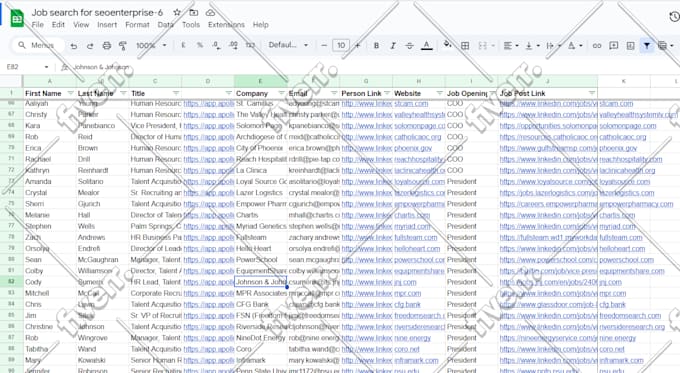The height and width of the screenshot is (373, 680).
Task: Open the Google Sheets home icon
Action: click(17, 18)
